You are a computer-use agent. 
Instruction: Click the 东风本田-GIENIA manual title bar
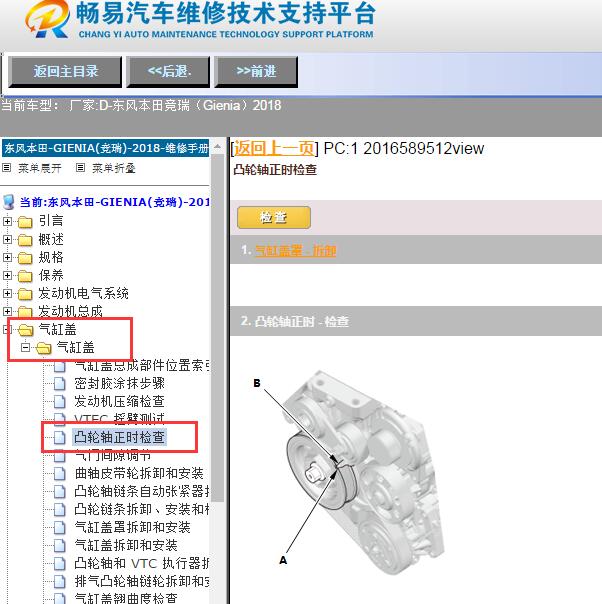point(106,148)
